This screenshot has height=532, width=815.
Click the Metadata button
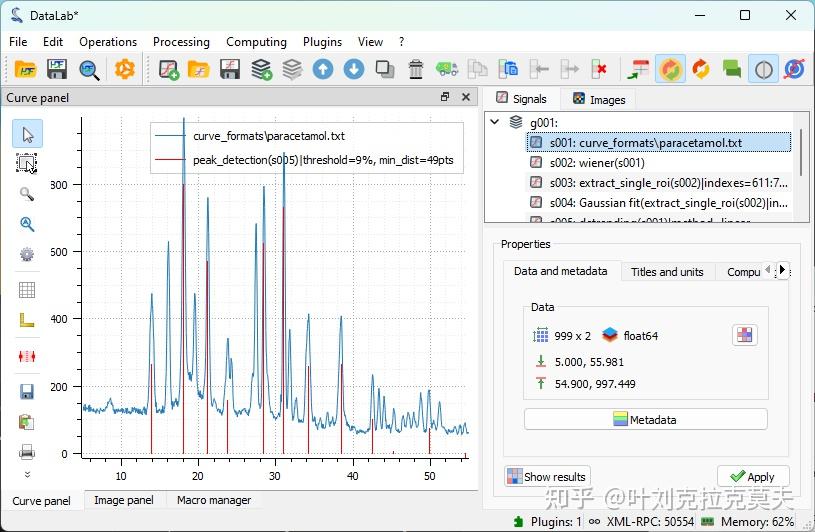[x=646, y=419]
